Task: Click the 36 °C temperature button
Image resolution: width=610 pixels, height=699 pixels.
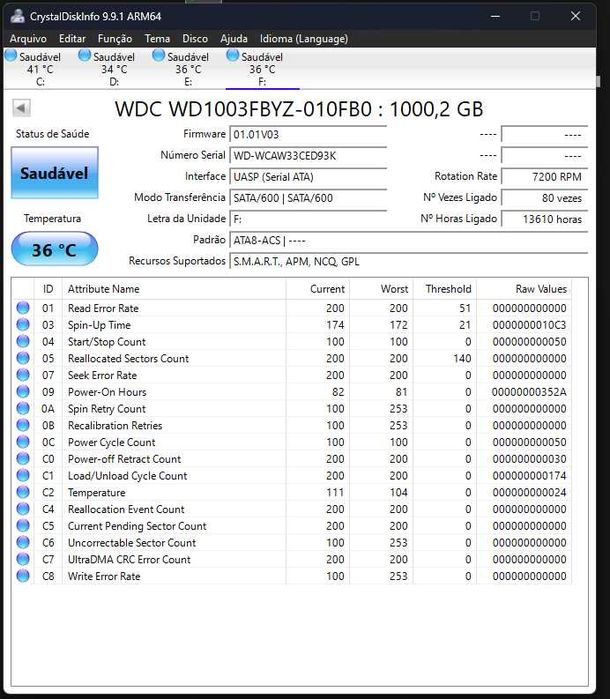Action: coord(54,249)
